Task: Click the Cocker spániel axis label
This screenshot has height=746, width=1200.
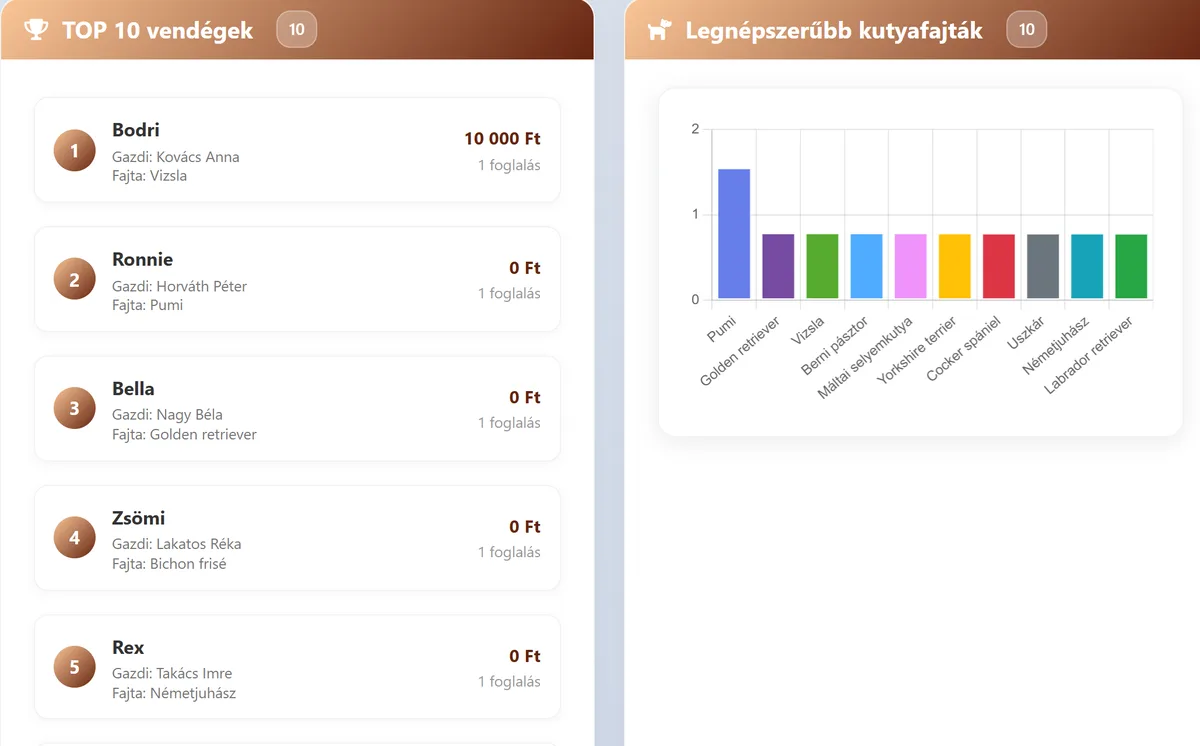Action: [964, 348]
